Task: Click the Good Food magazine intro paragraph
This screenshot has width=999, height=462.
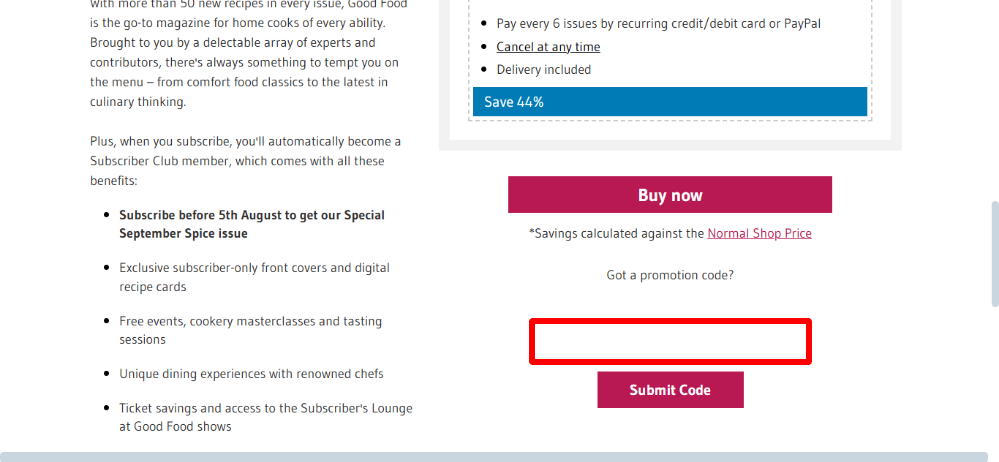Action: (x=239, y=52)
